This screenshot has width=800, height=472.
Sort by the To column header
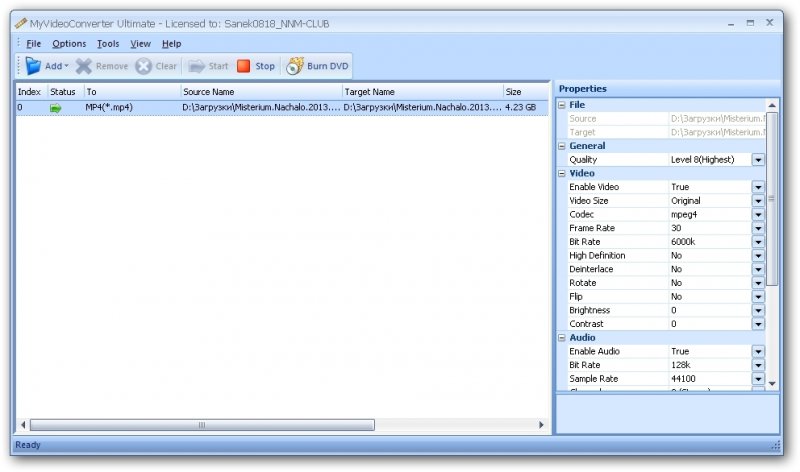[133, 92]
